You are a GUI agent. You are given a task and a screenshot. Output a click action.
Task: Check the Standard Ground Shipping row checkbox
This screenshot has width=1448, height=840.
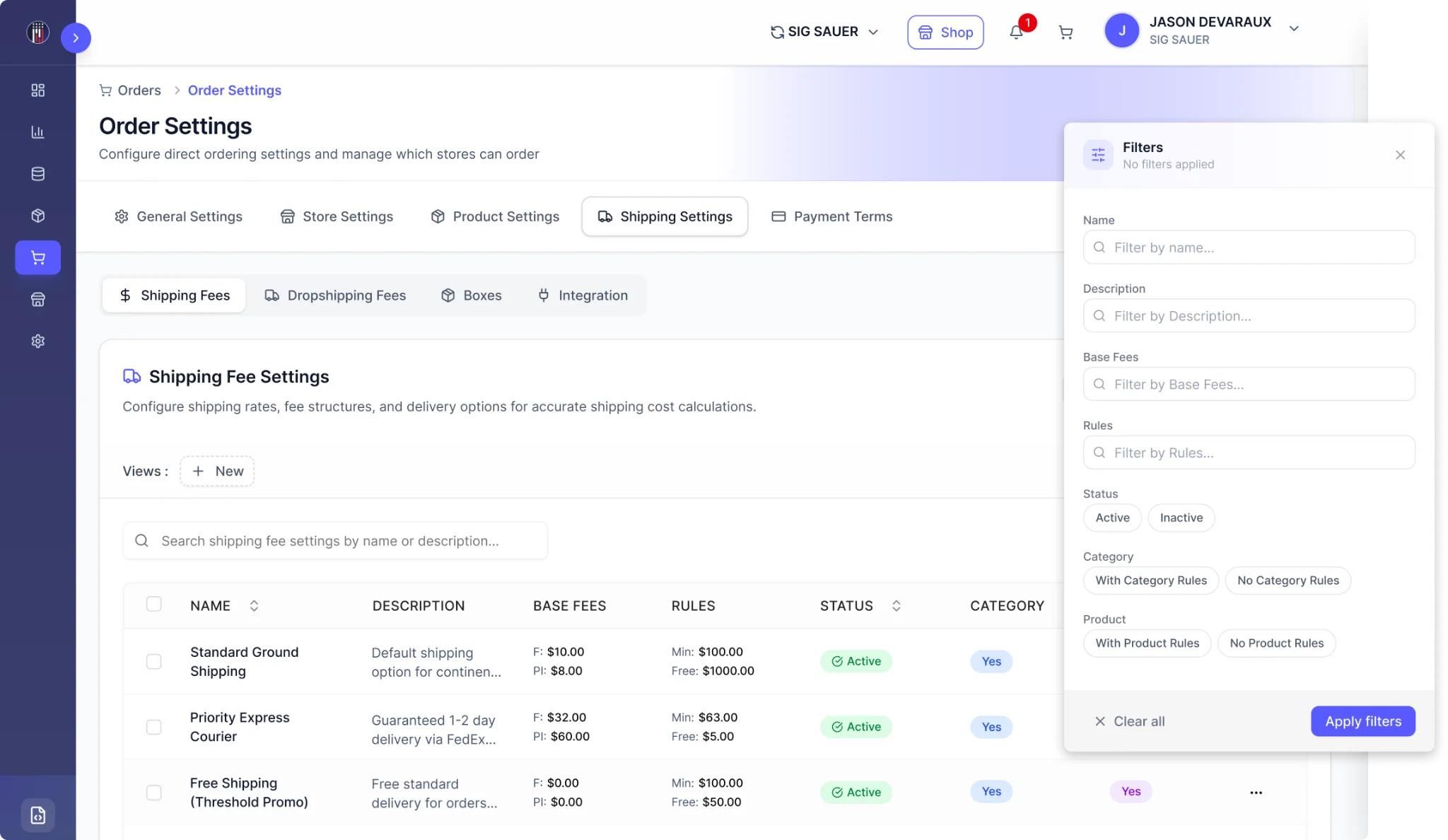pos(153,662)
